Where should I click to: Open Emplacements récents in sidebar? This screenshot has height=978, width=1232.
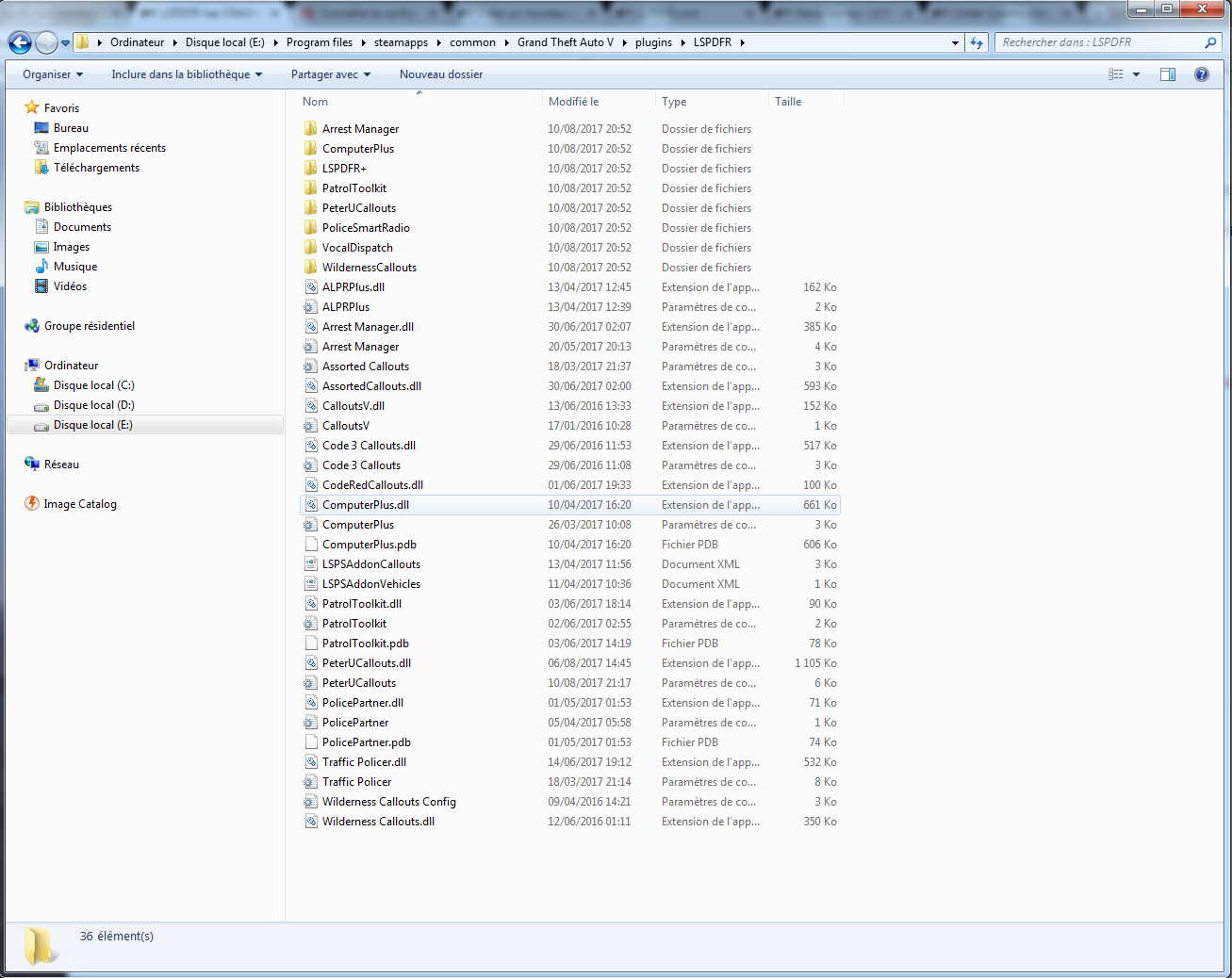[109, 148]
